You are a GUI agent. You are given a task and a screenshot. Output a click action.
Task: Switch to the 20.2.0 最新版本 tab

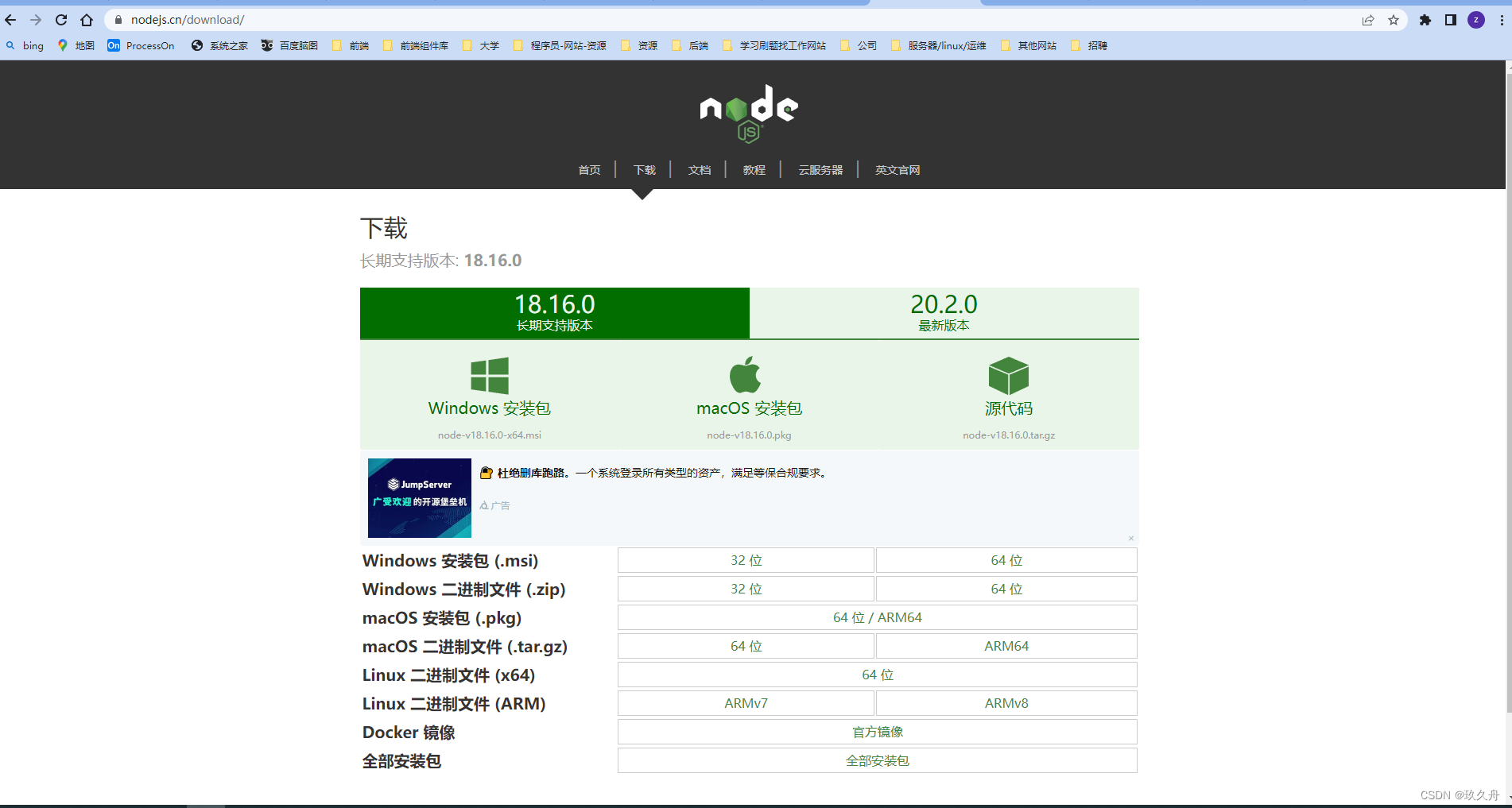tap(944, 312)
